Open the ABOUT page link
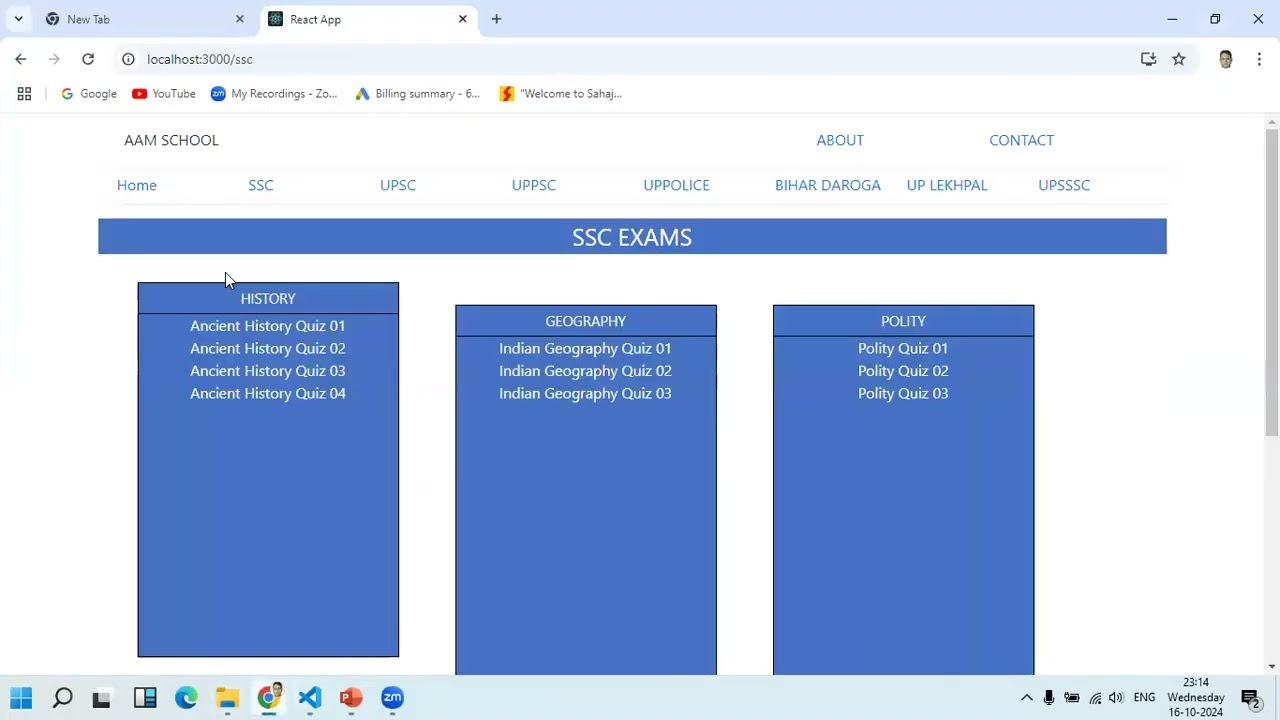Image resolution: width=1280 pixels, height=720 pixels. point(840,140)
